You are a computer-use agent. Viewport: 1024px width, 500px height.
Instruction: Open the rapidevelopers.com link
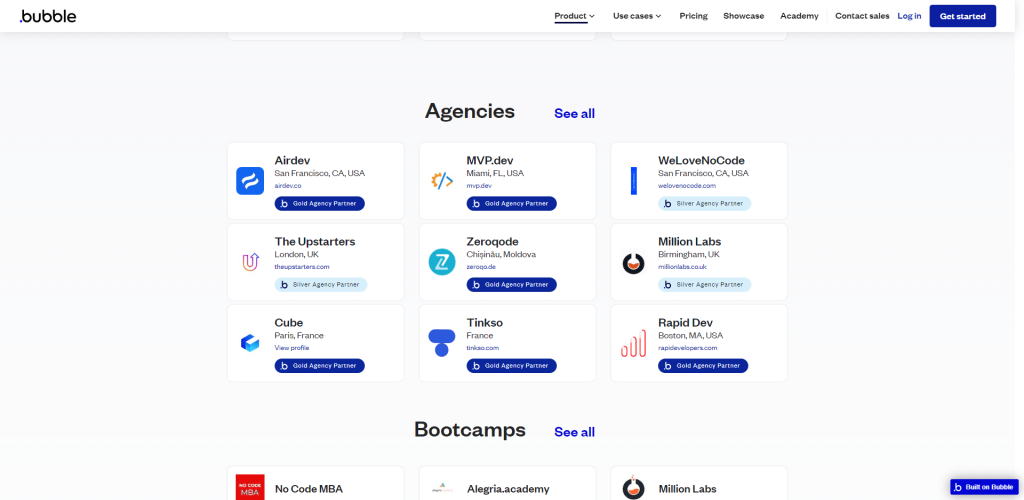coord(688,348)
